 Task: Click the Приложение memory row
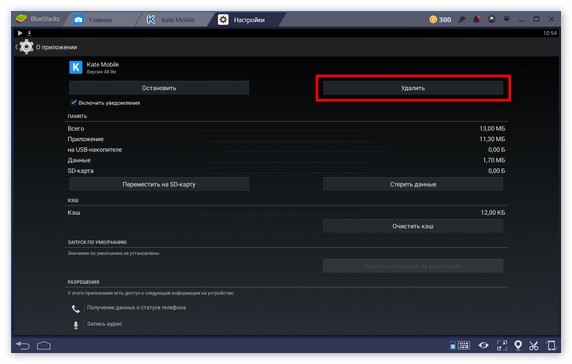click(286, 139)
